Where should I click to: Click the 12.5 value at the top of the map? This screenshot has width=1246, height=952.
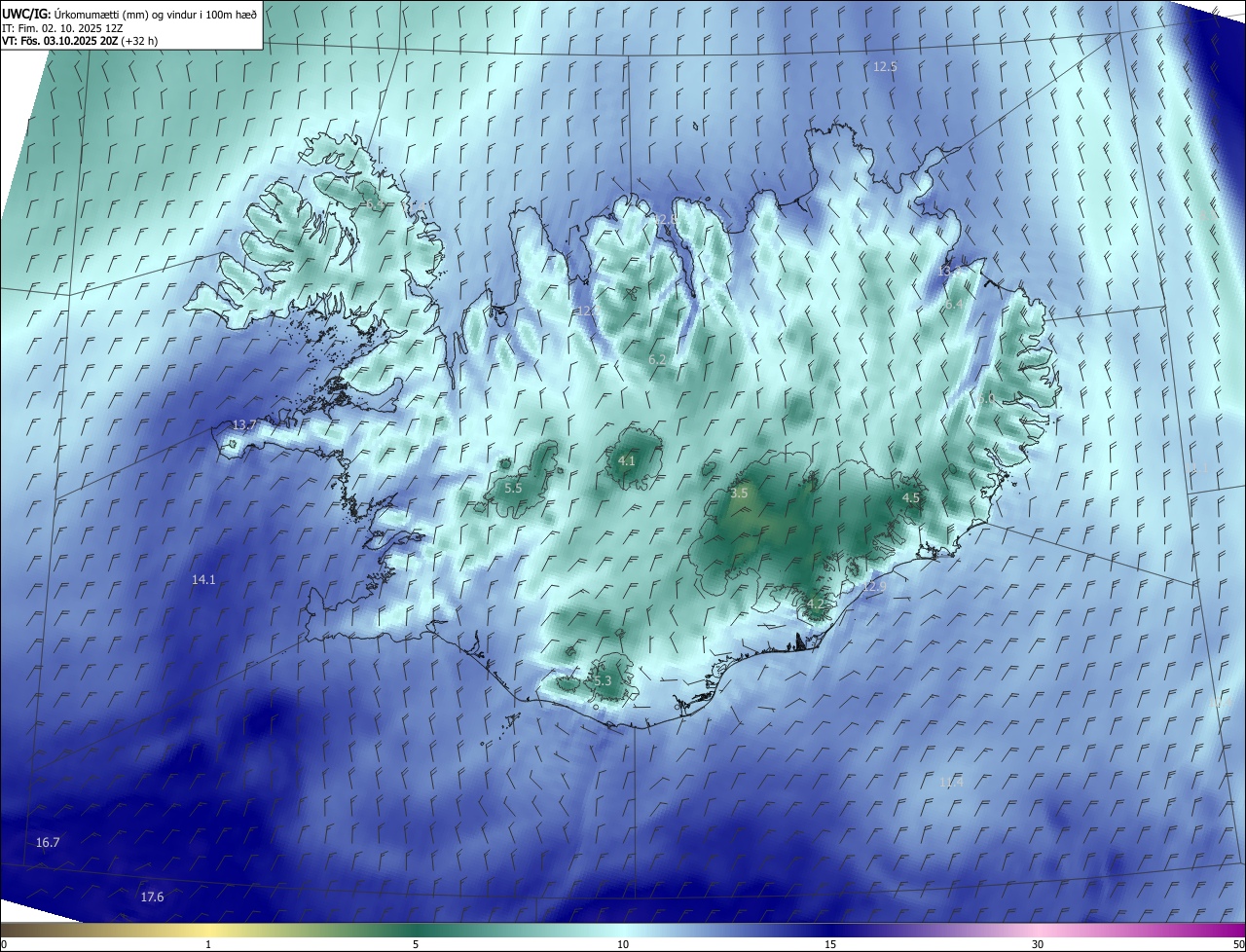pos(885,66)
